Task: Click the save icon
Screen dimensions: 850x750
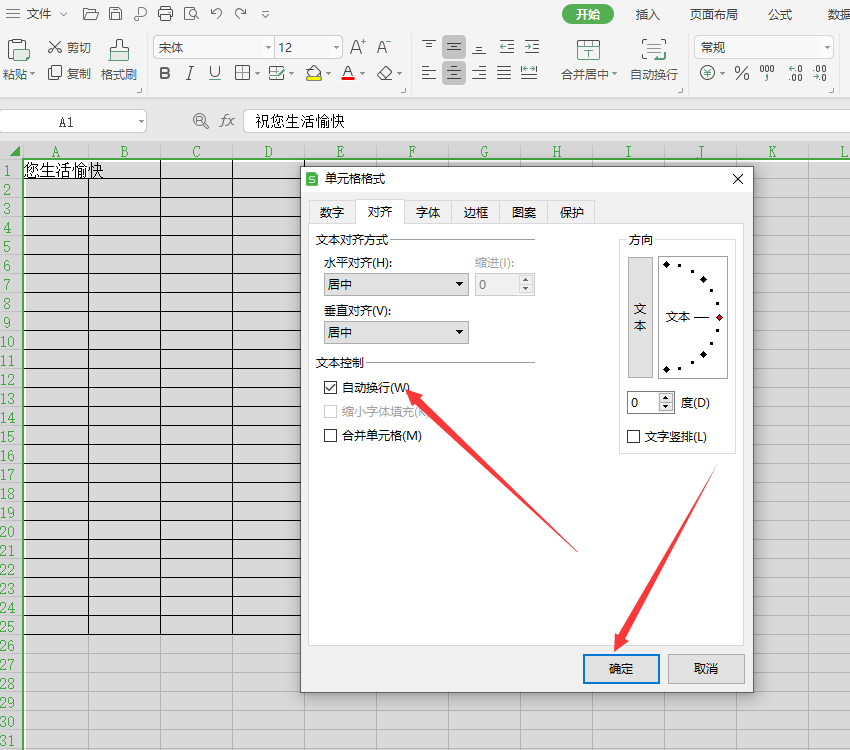Action: click(115, 14)
